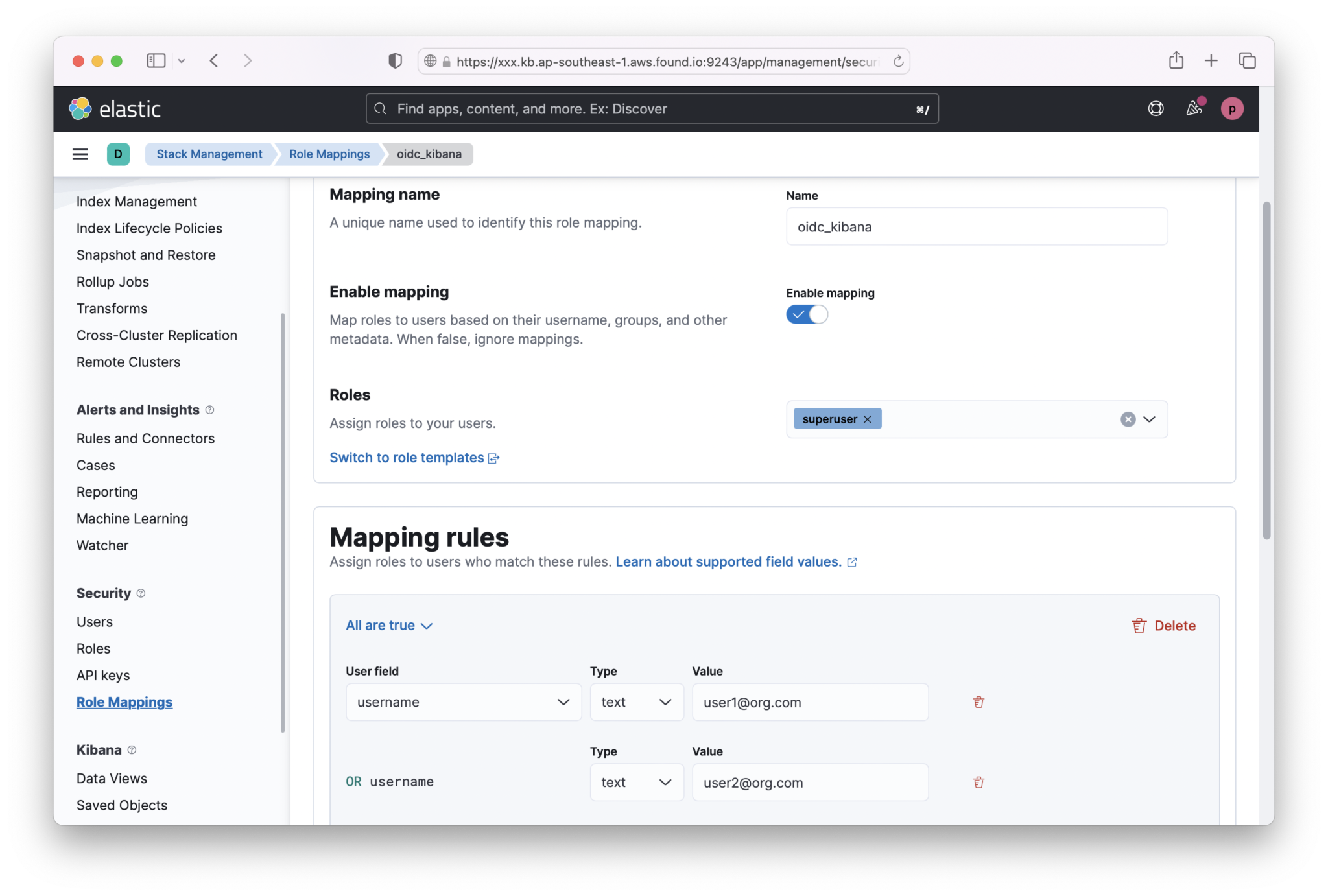Reload the page in Safari

898,61
